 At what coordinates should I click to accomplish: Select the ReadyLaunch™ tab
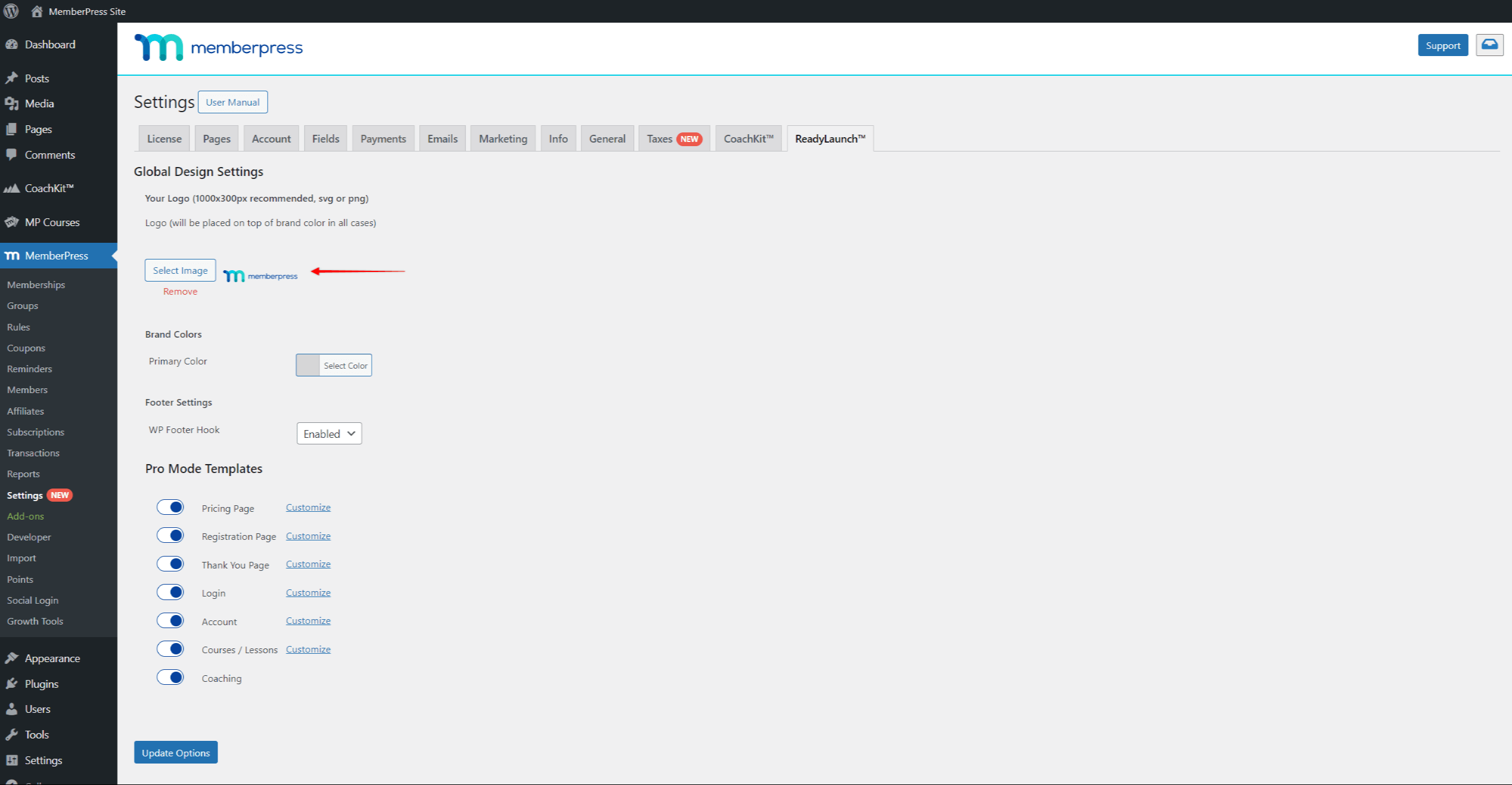coord(830,138)
